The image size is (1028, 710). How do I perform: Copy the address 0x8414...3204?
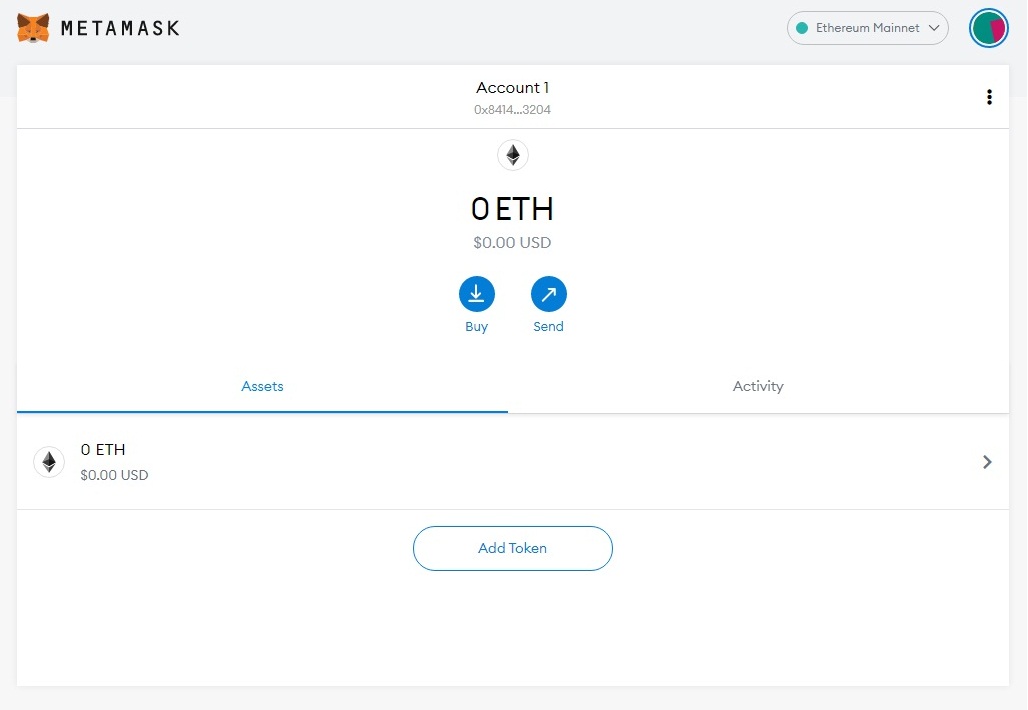[512, 110]
